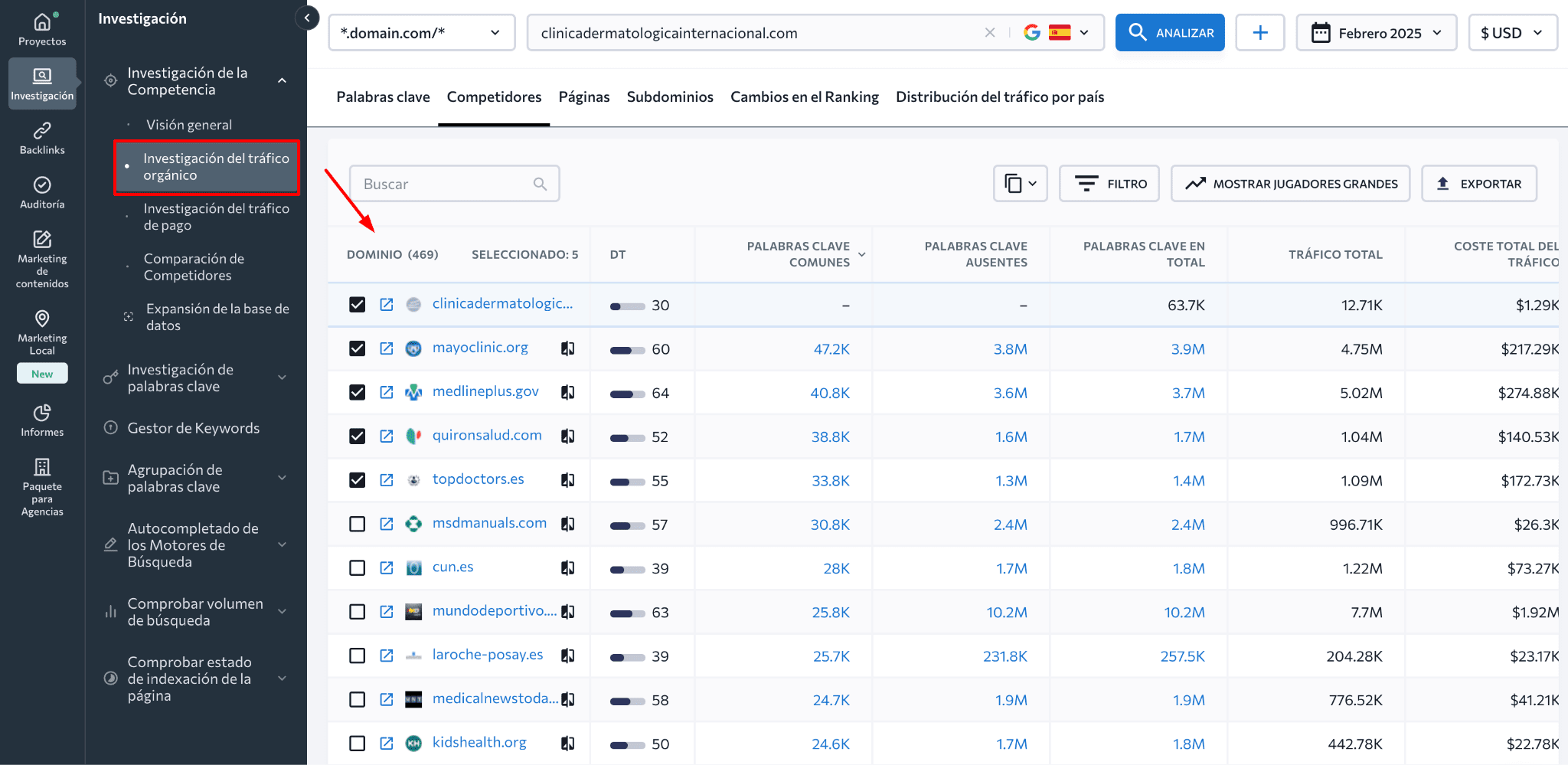The height and width of the screenshot is (765, 1568).
Task: Open medlineplus.gov external link icon
Action: pos(387,392)
